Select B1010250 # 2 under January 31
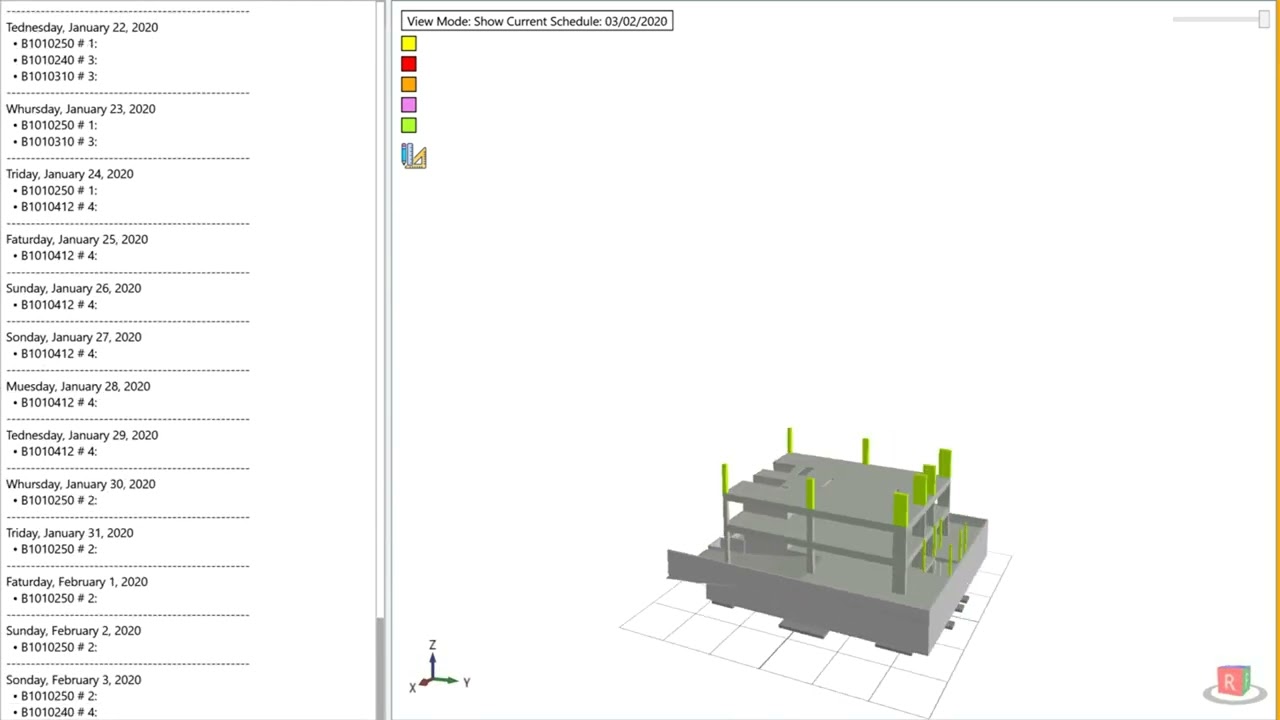The image size is (1280, 720). (59, 549)
